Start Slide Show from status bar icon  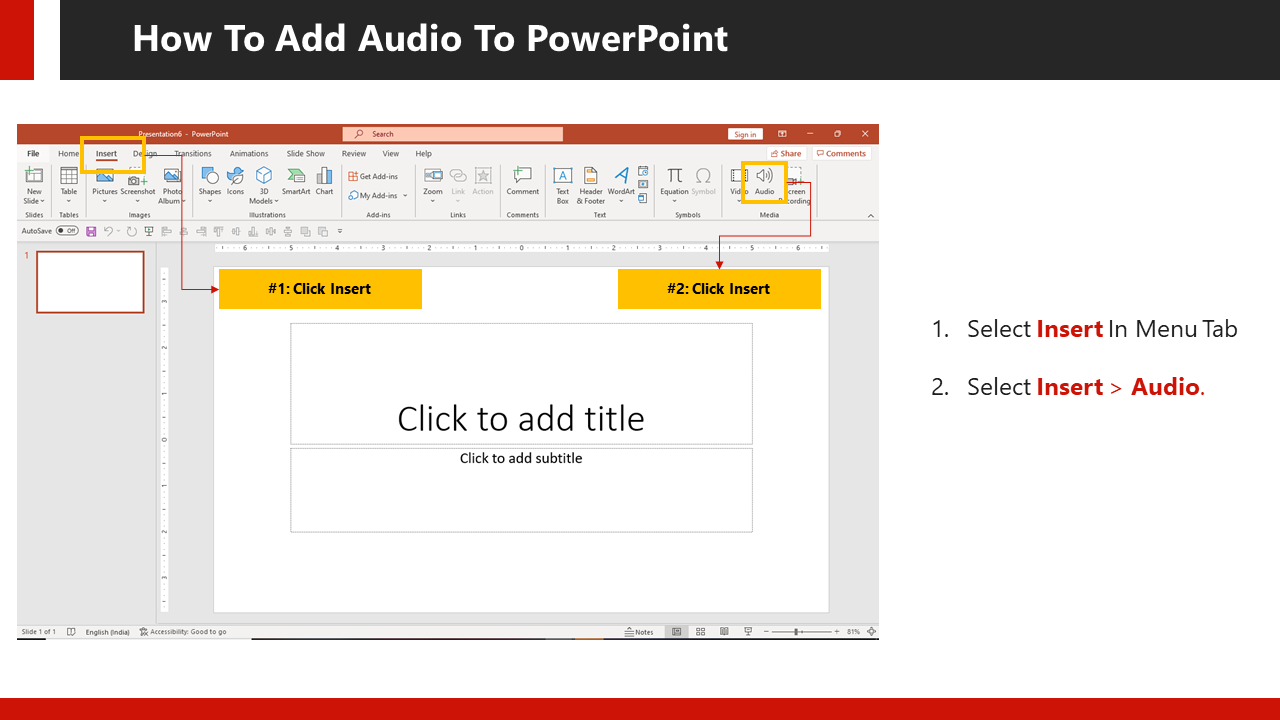click(747, 632)
